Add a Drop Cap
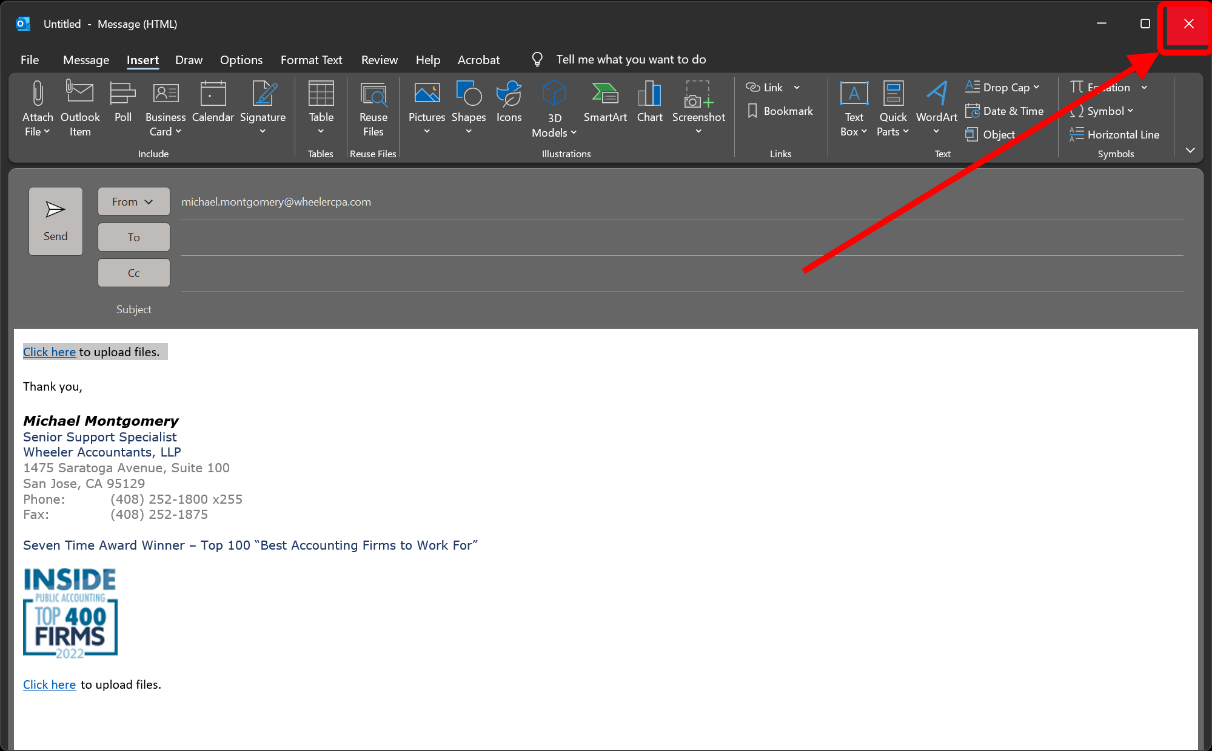The width and height of the screenshot is (1212, 751). [x=1002, y=87]
